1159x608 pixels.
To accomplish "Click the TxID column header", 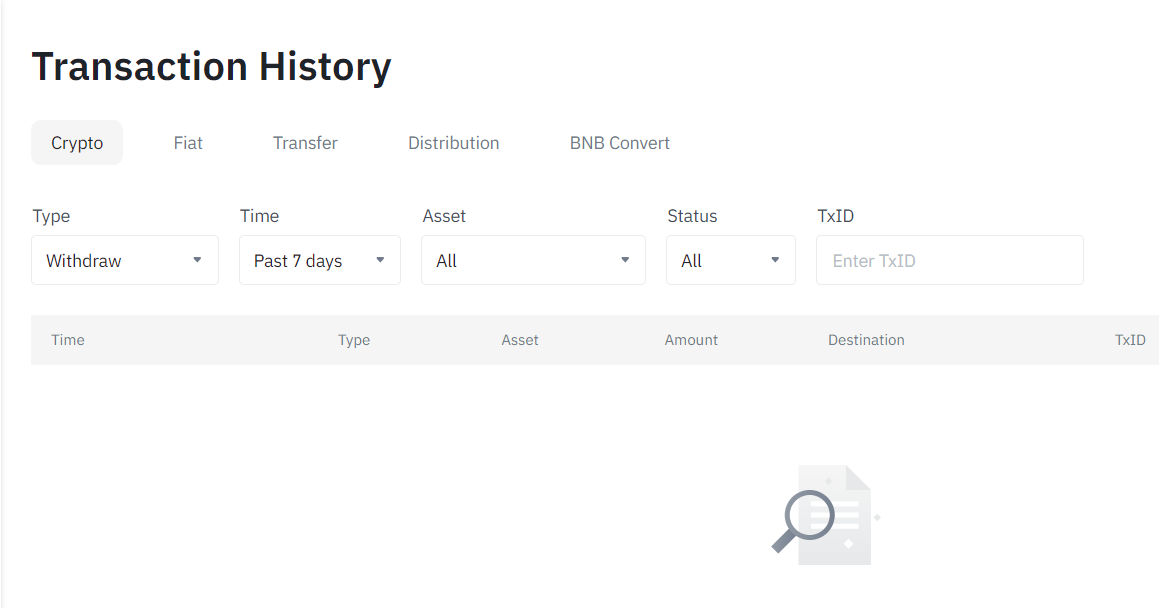I will click(1130, 340).
